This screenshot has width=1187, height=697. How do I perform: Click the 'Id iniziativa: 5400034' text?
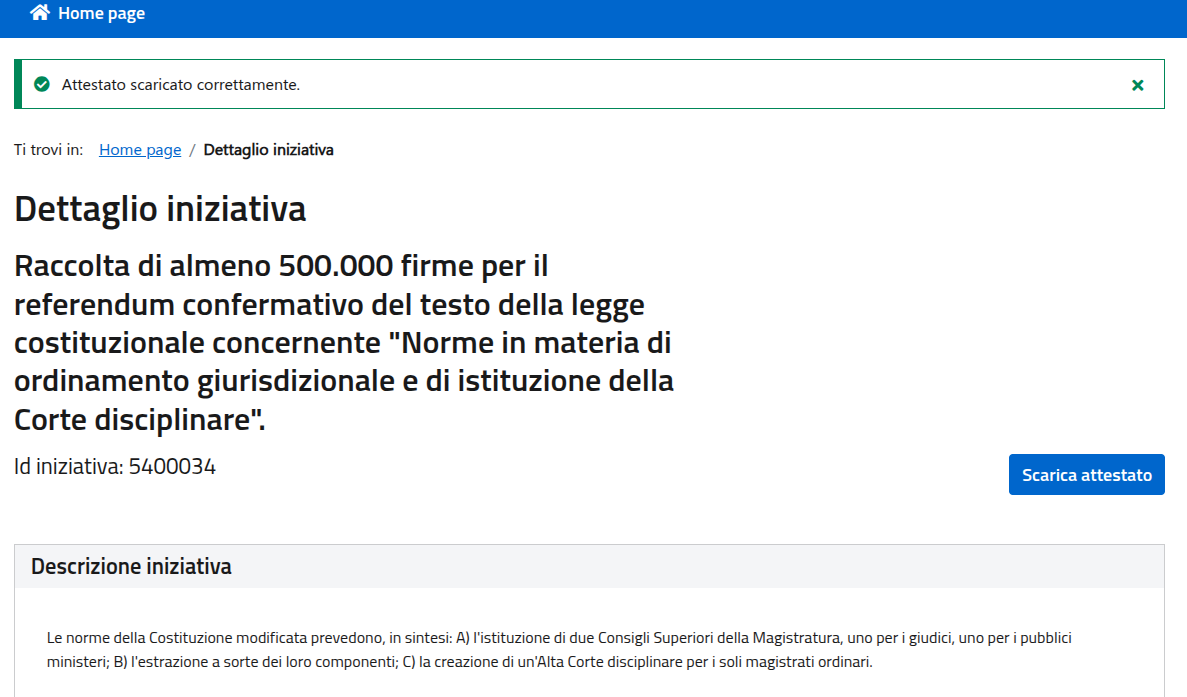click(x=115, y=466)
